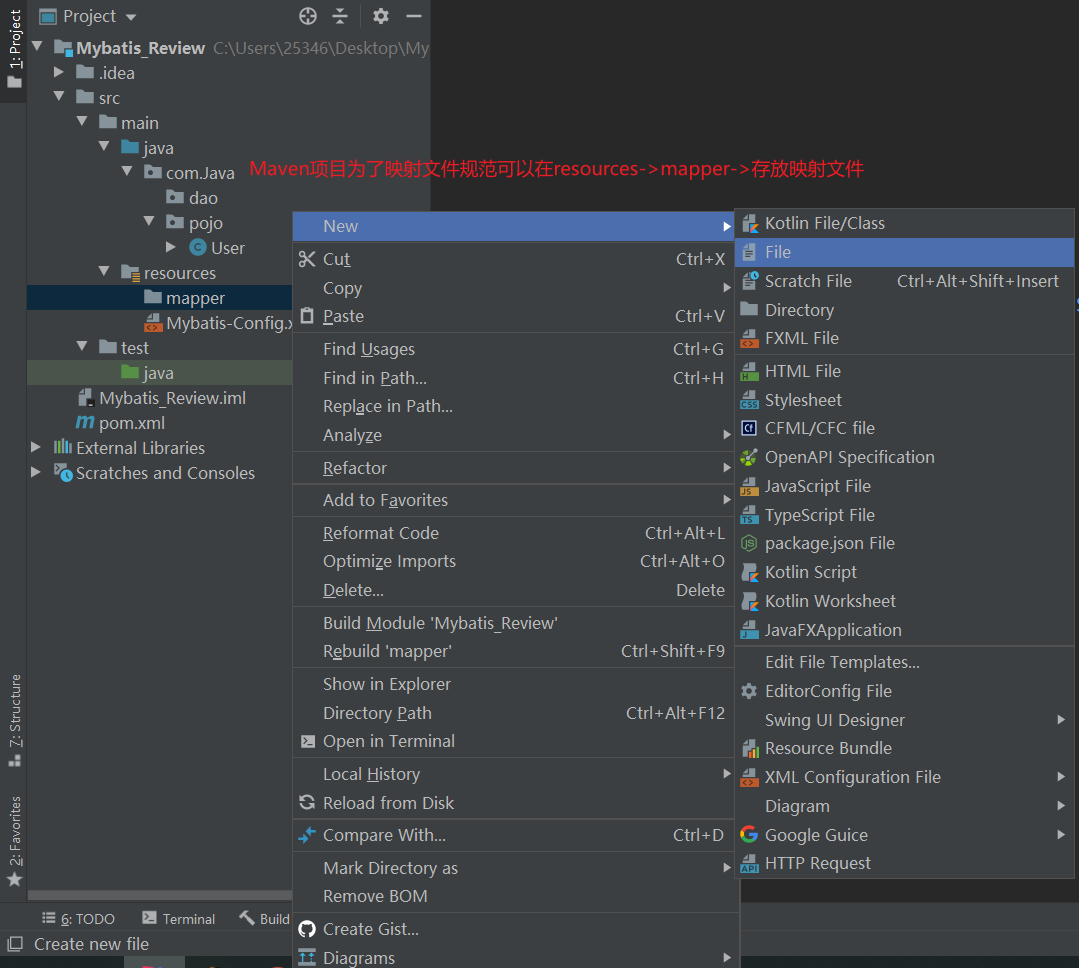The image size is (1079, 968).
Task: Expand External Libraries node arrow
Action: 36,447
